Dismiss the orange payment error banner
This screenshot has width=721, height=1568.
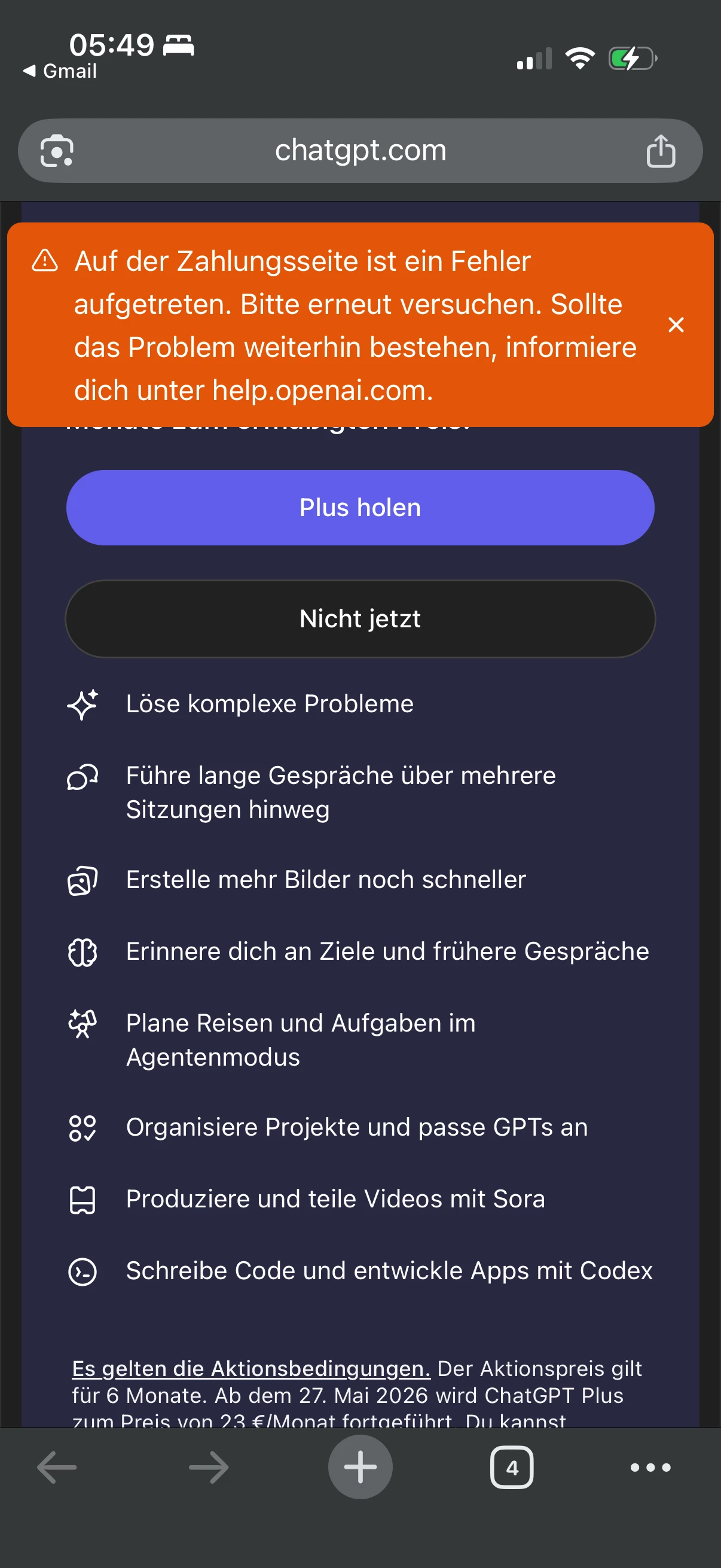676,325
